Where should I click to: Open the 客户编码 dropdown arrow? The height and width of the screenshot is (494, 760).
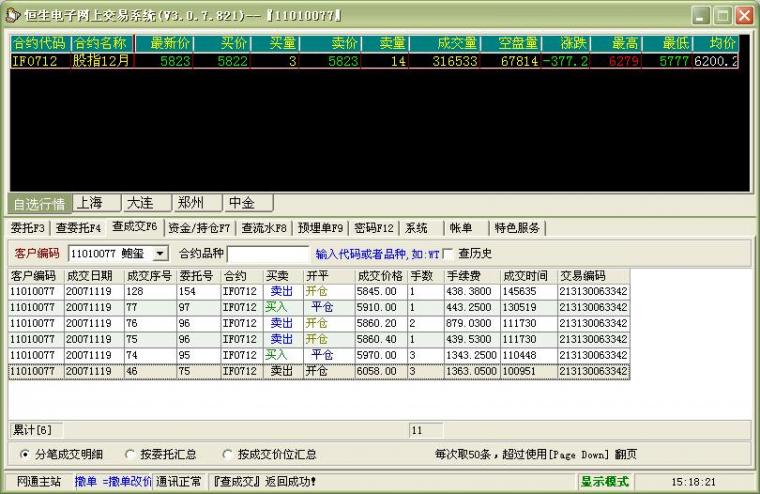(x=160, y=254)
